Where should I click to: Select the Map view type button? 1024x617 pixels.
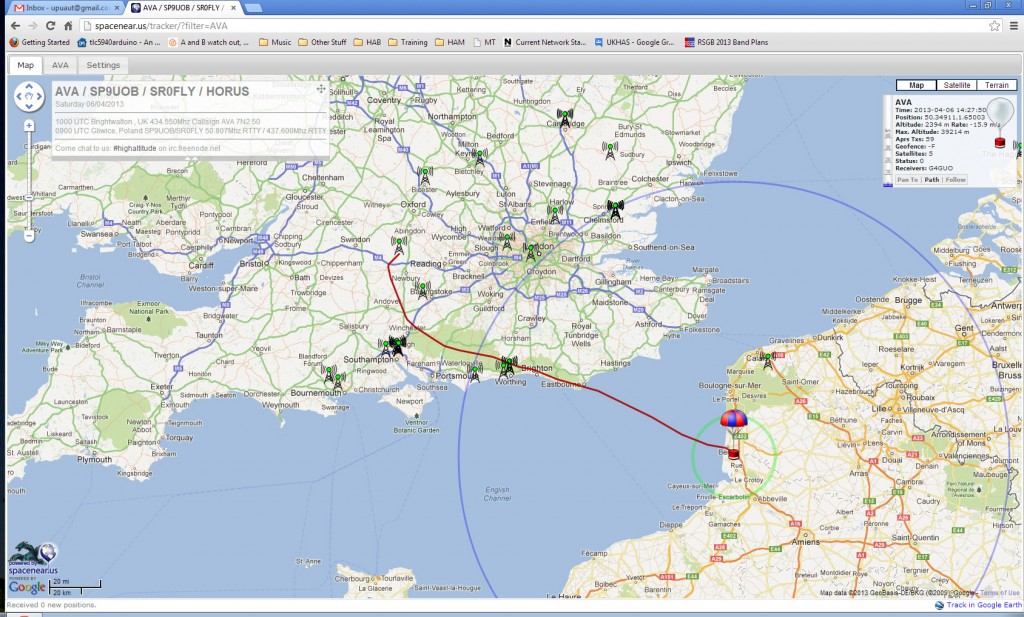point(916,85)
